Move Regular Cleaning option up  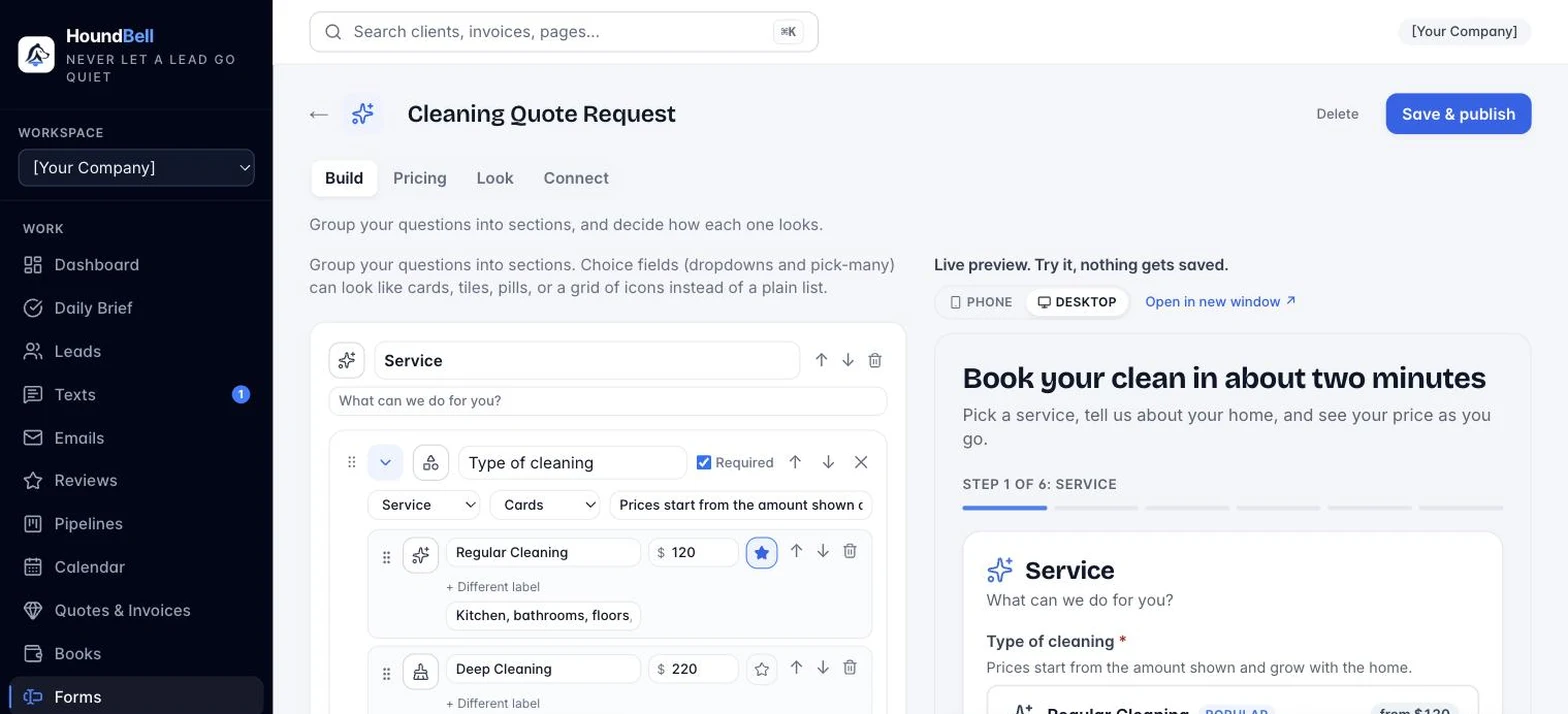coord(796,551)
